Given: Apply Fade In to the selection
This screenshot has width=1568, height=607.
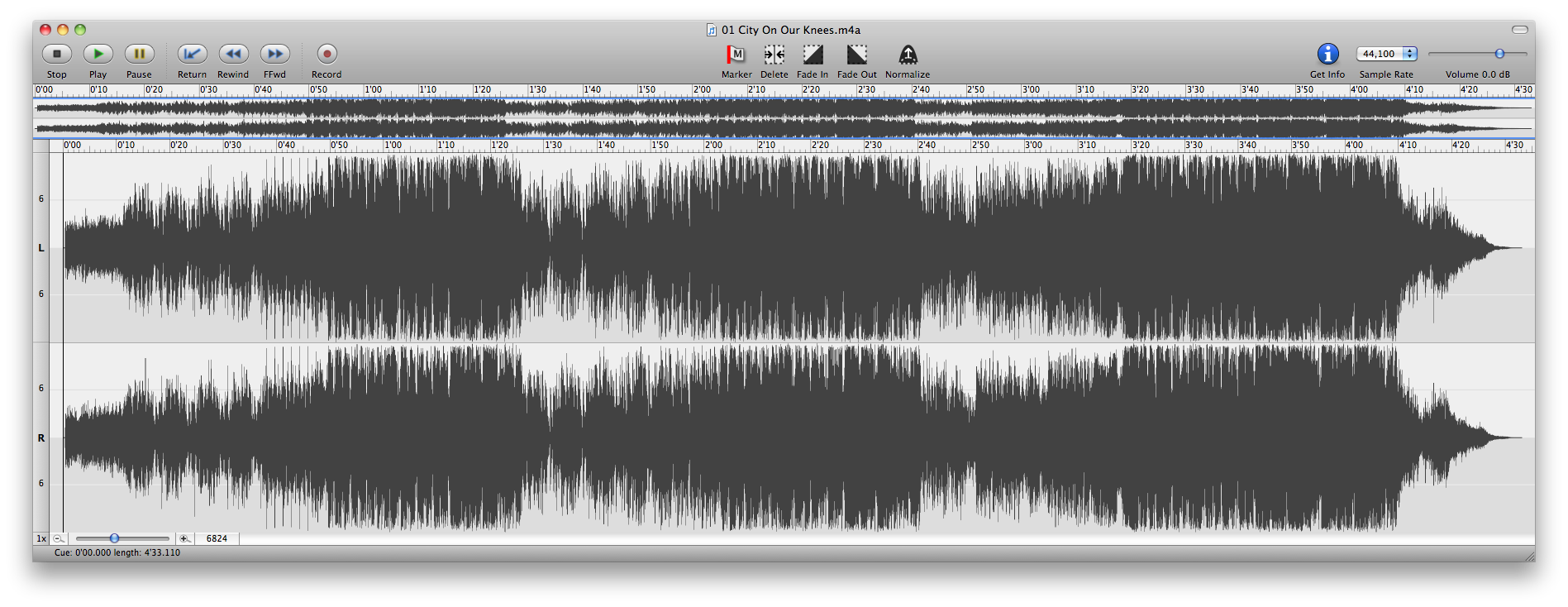Looking at the screenshot, I should coord(813,55).
